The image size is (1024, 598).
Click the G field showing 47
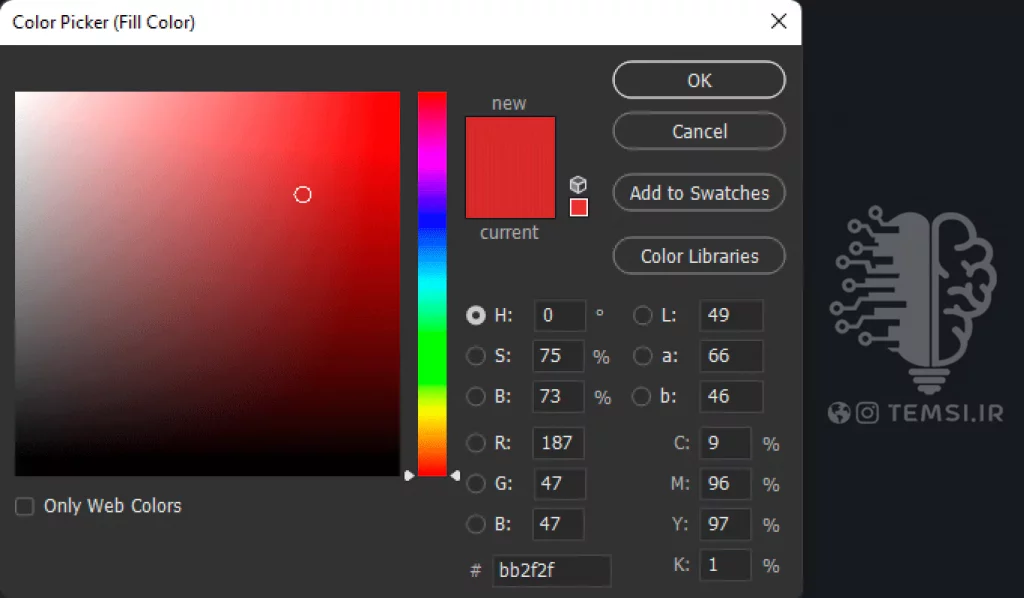click(x=559, y=484)
